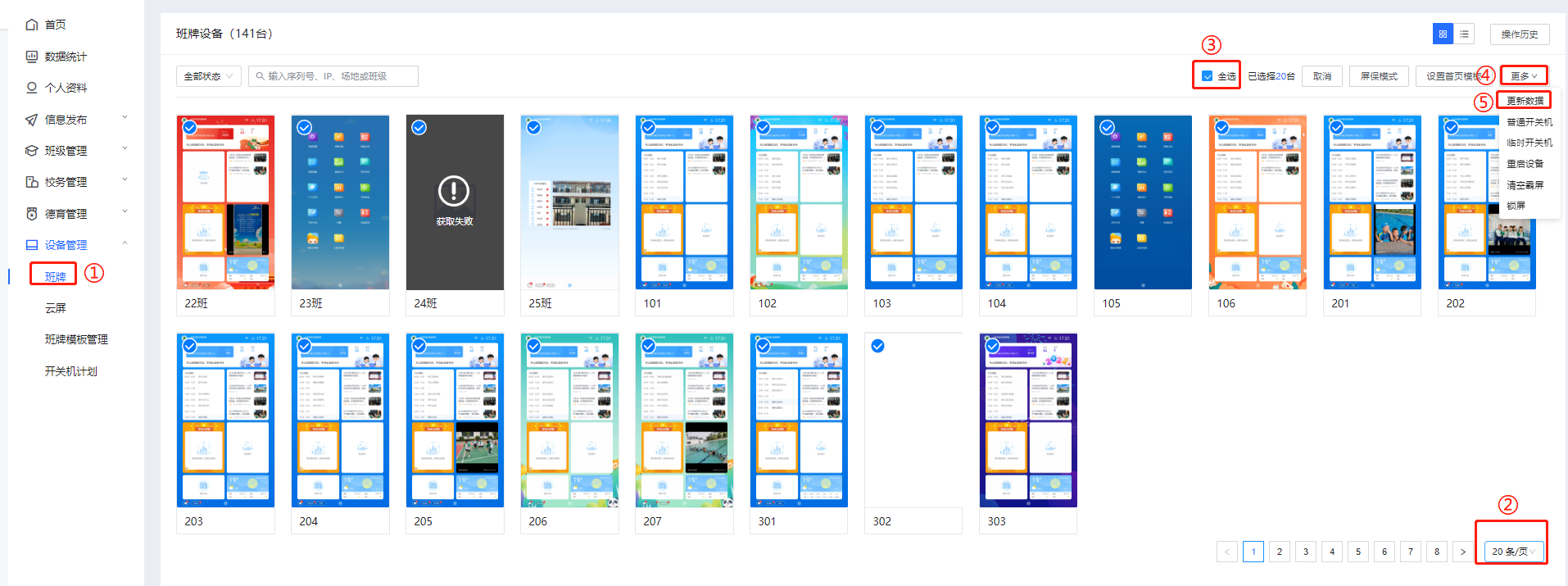Image resolution: width=1568 pixels, height=586 pixels.
Task: Click the 207 device label
Action: point(652,521)
